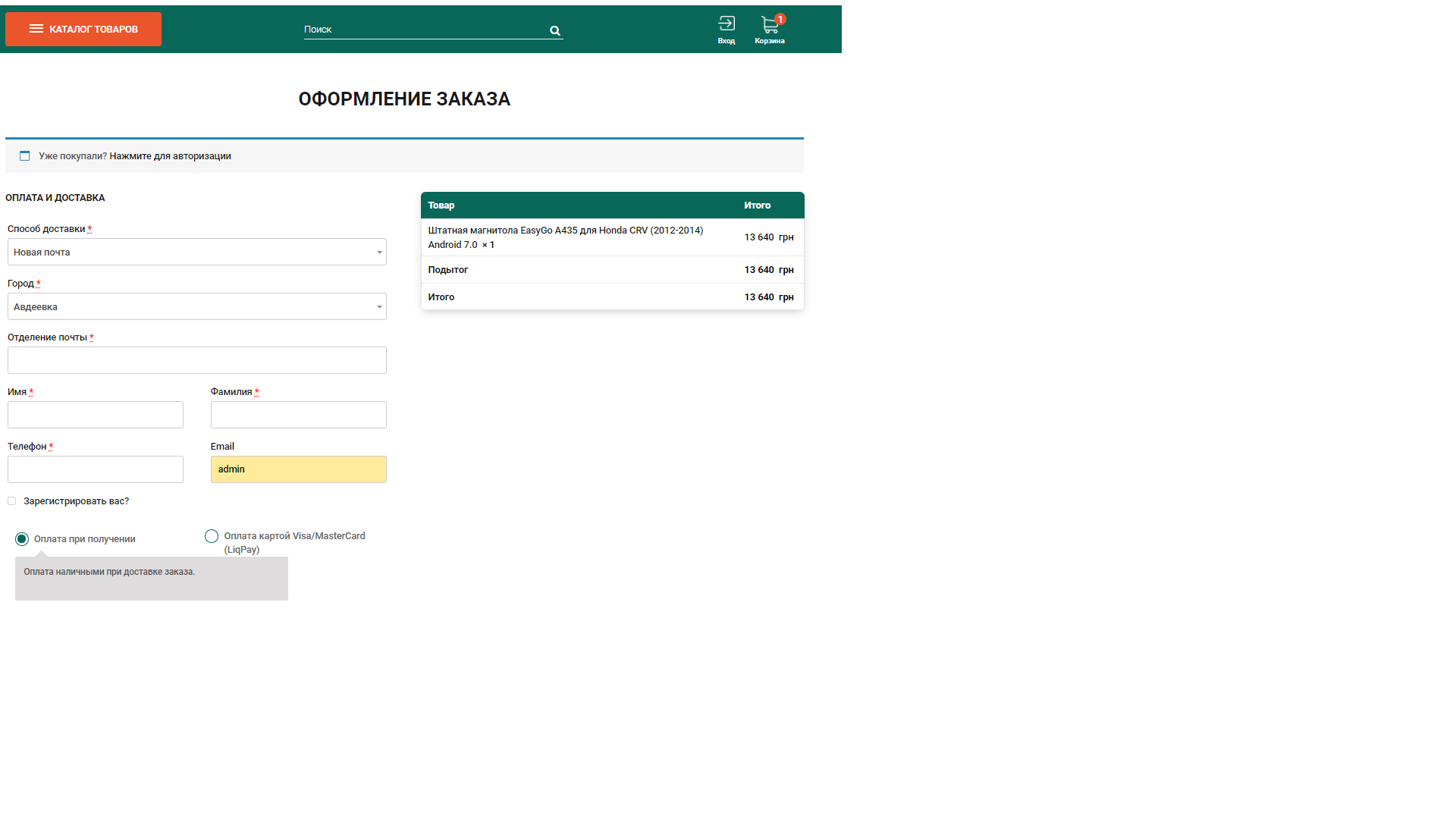Click the Email field containing admin
1456x819 pixels.
pos(299,469)
